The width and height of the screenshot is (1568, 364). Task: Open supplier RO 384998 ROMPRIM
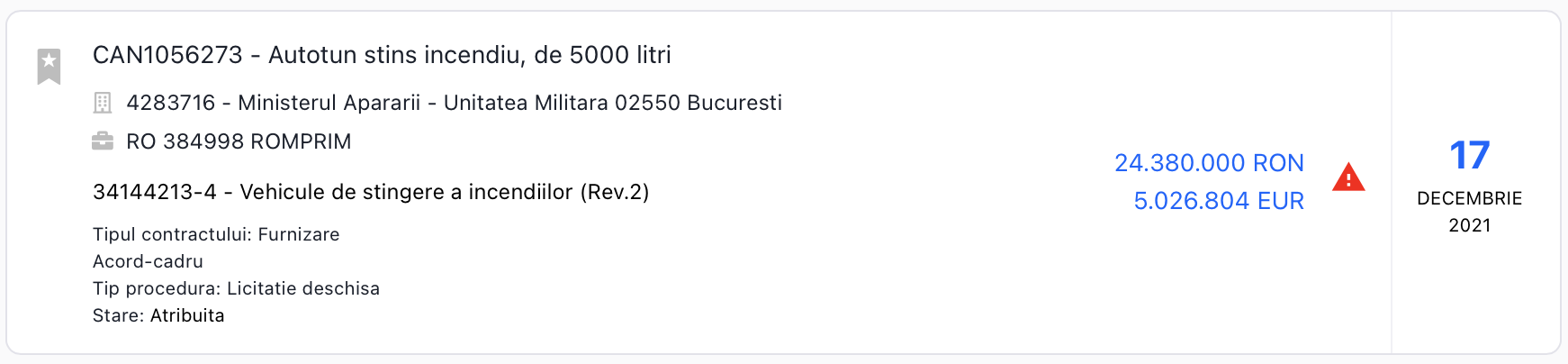pos(239,141)
